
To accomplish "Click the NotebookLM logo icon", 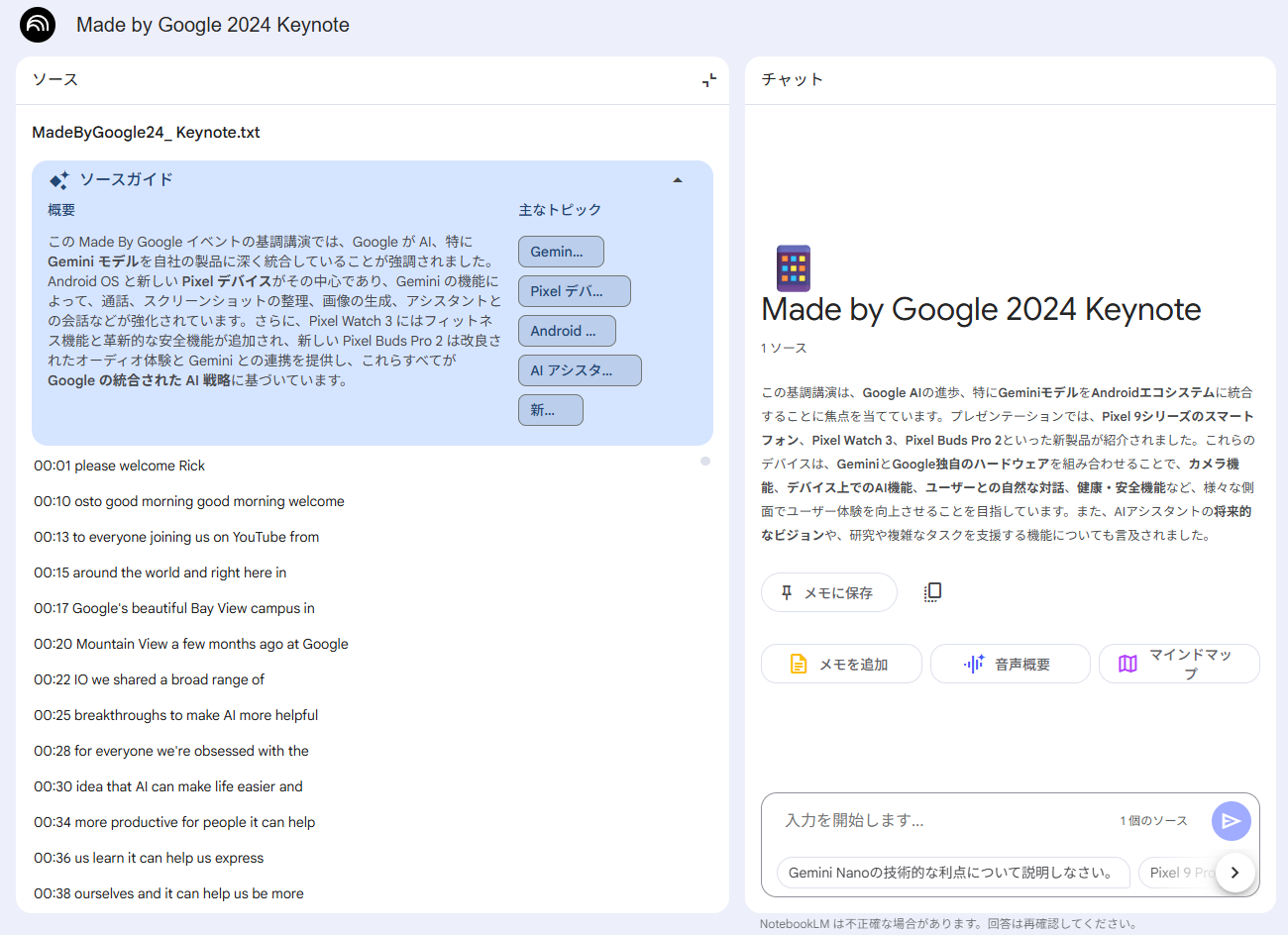I will click(x=38, y=25).
